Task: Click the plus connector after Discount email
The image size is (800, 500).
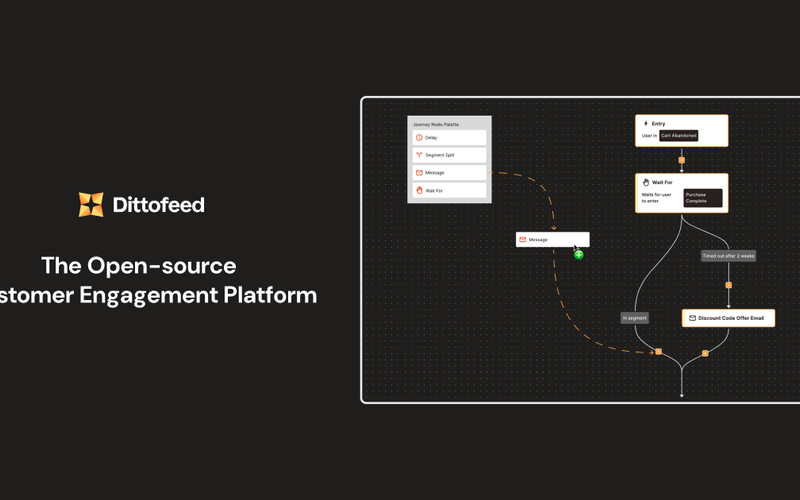Action: pos(705,353)
